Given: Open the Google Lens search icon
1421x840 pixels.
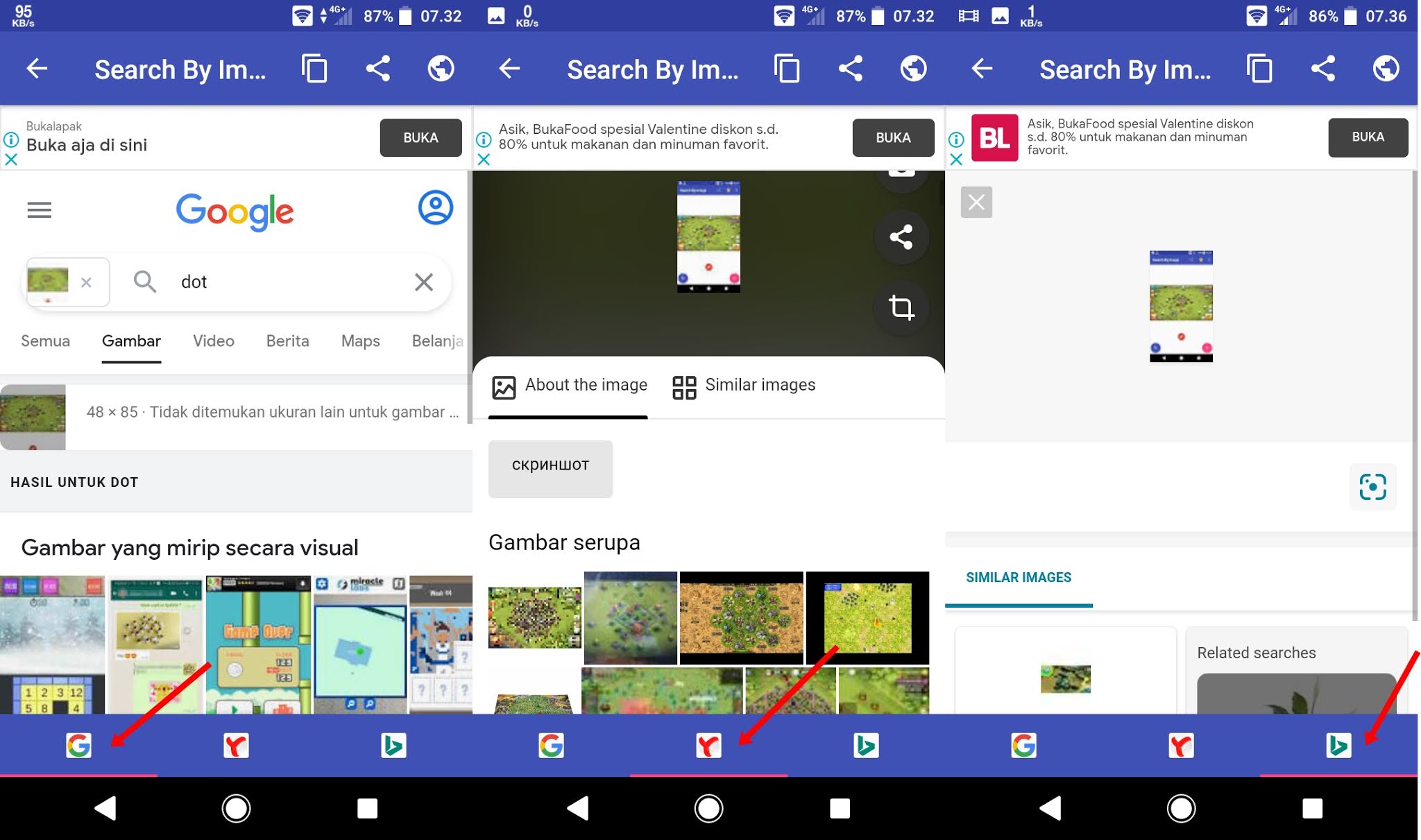Looking at the screenshot, I should click(1373, 487).
